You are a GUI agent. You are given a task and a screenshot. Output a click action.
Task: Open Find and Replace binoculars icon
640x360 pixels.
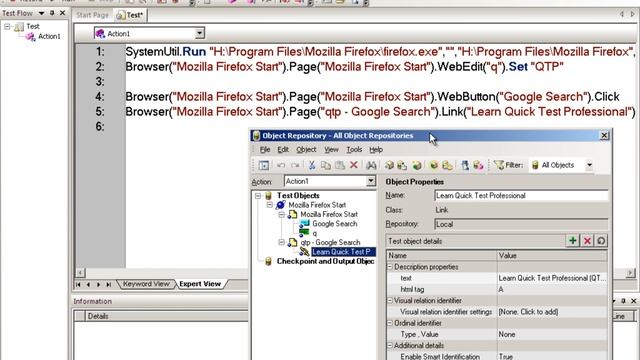[x=371, y=165]
